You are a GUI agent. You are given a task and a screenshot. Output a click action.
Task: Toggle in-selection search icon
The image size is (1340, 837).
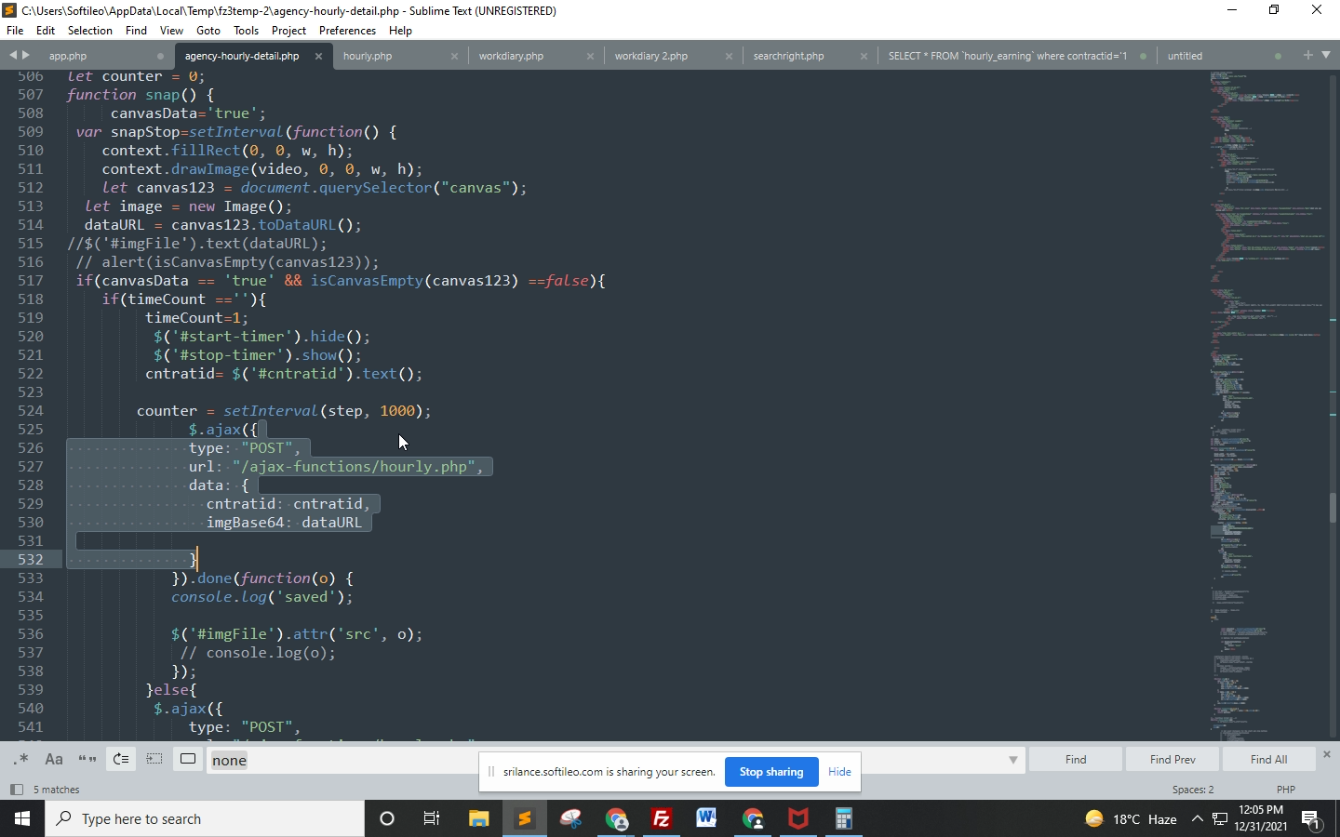154,759
